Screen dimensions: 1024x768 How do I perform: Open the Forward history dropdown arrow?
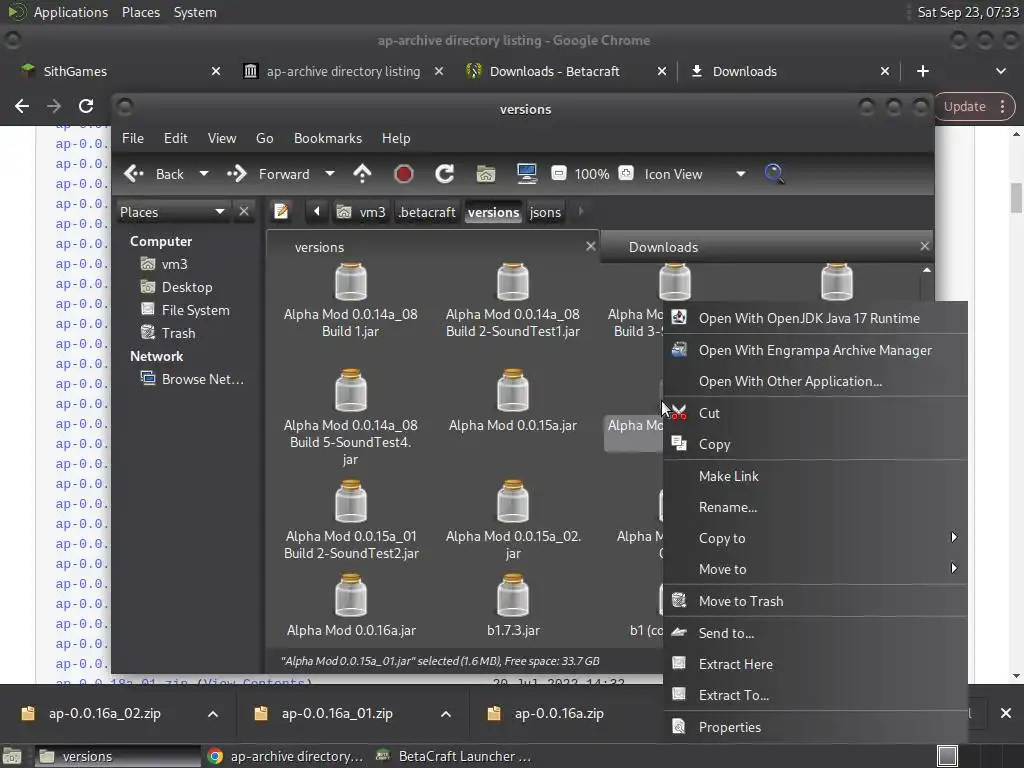pos(330,174)
